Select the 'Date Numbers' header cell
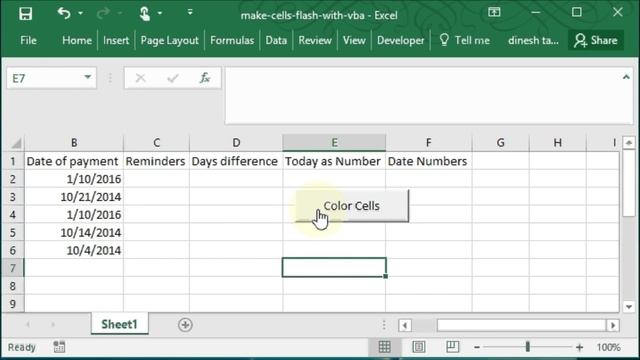640x360 pixels. click(x=429, y=161)
